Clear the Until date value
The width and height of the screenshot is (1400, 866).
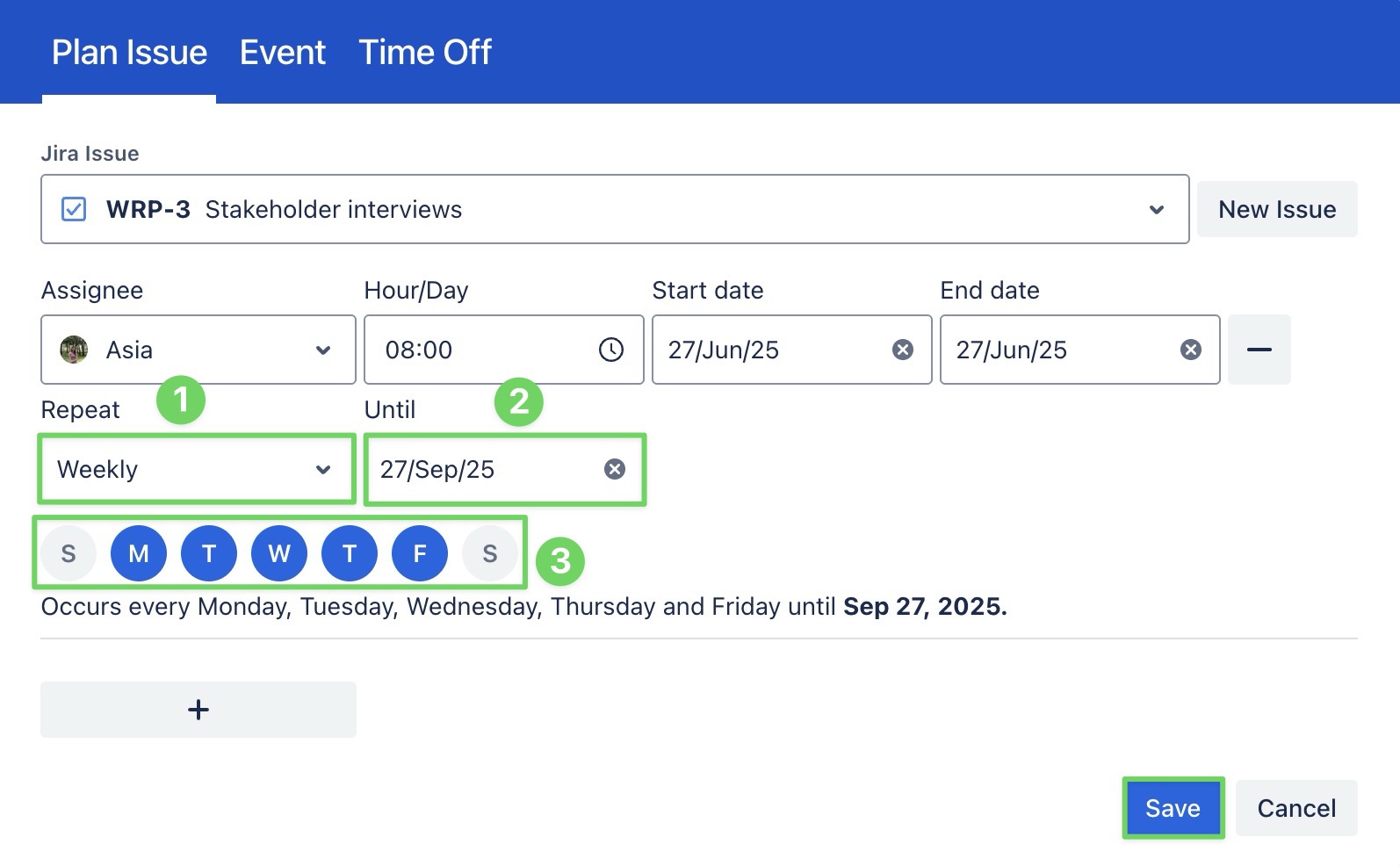(615, 469)
